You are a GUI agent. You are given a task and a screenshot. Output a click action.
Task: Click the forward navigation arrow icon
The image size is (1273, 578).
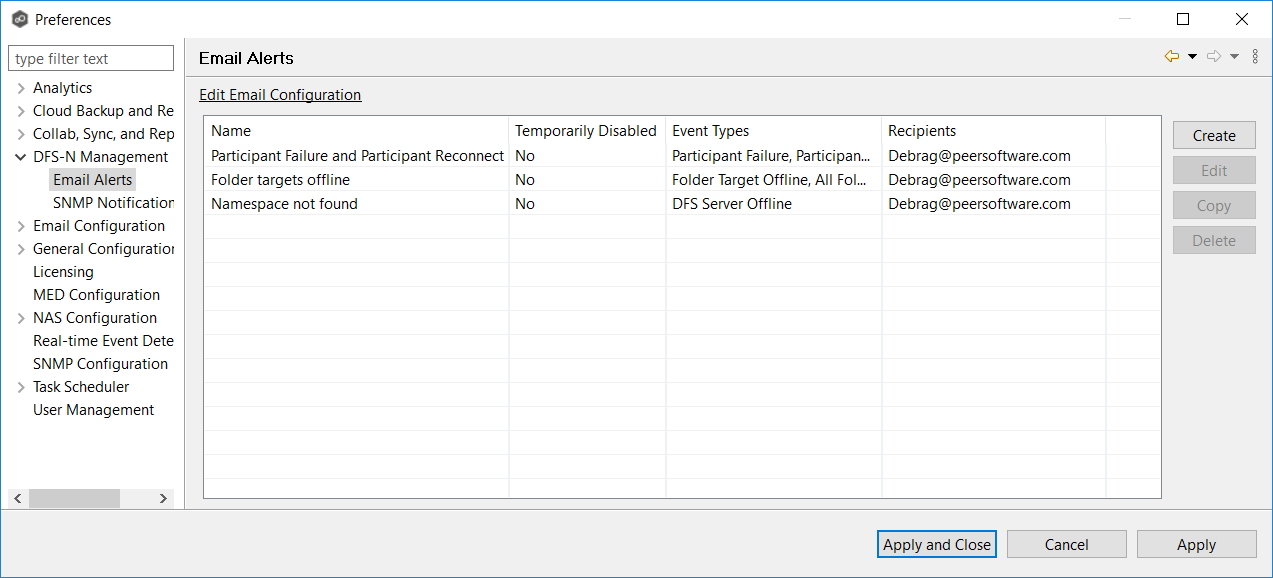(1214, 57)
